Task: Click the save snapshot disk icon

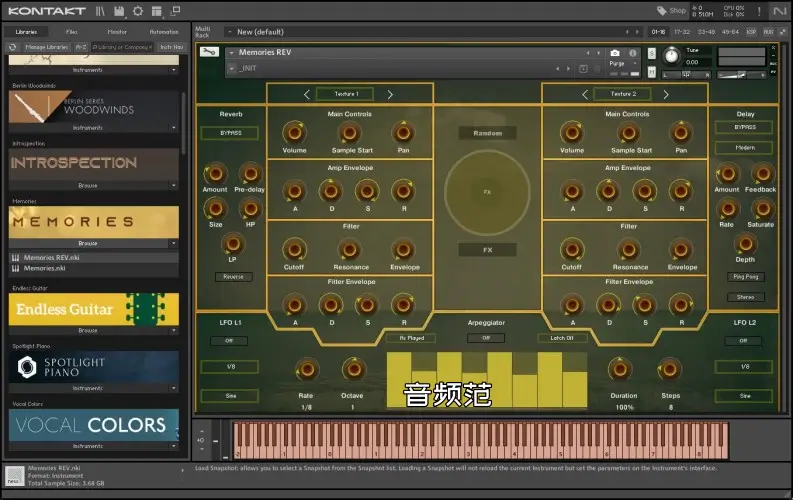Action: click(583, 69)
